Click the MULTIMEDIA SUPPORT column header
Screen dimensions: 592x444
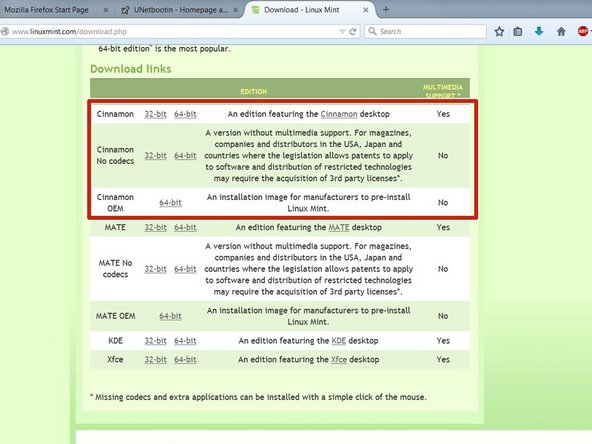(442, 91)
